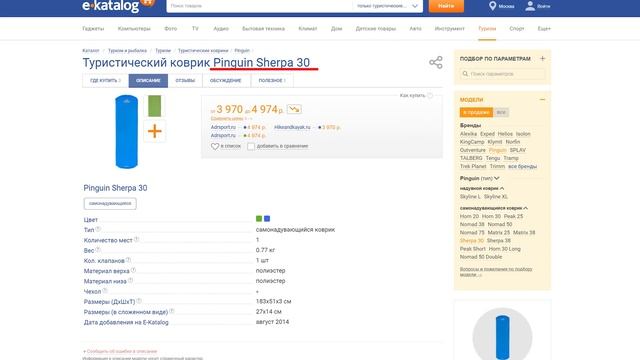Screen dimensions: 640x360
Task: Click the help icon next to Как купить
Action: (x=430, y=96)
